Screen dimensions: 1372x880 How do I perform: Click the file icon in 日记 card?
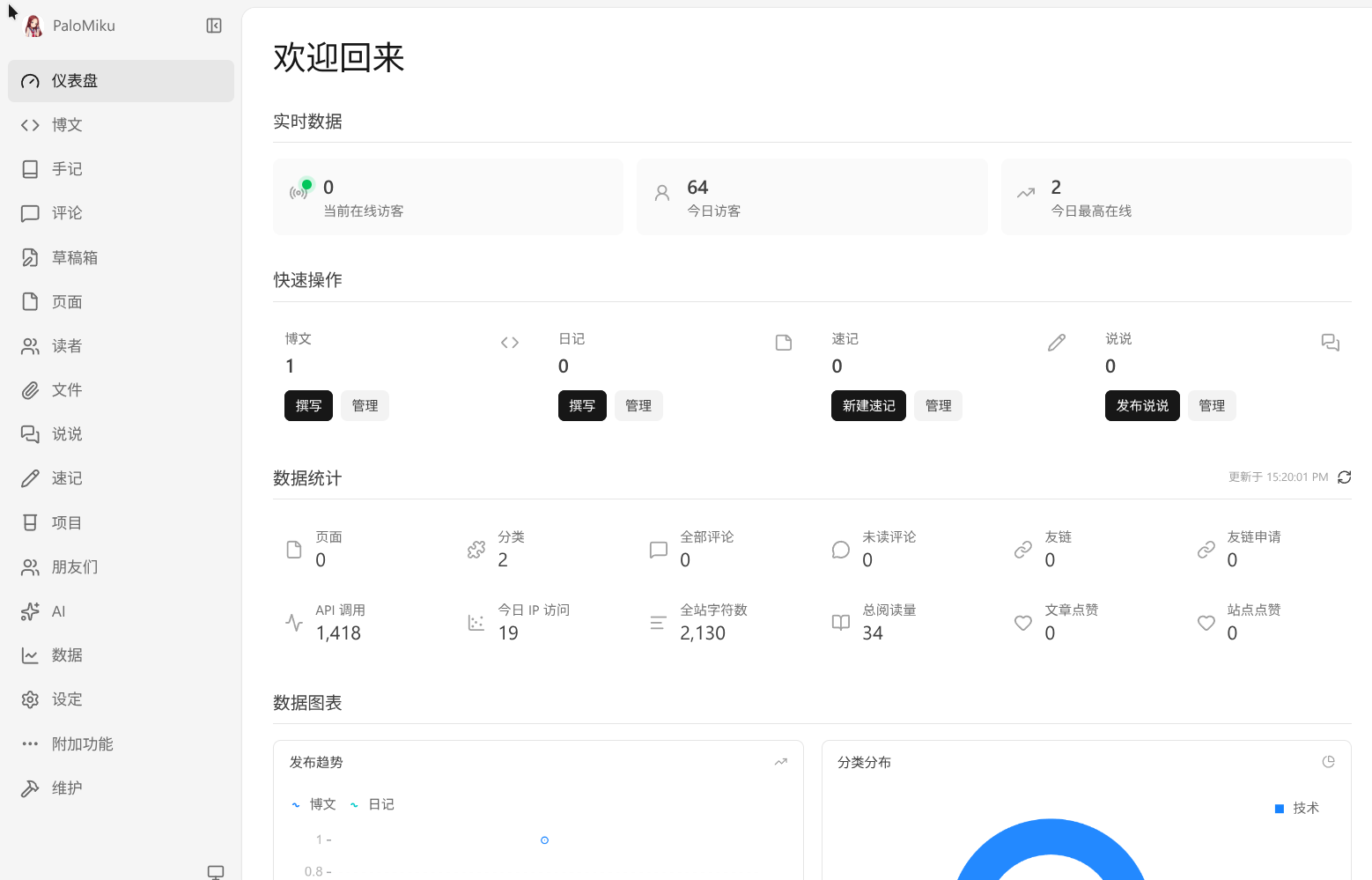pyautogui.click(x=784, y=343)
